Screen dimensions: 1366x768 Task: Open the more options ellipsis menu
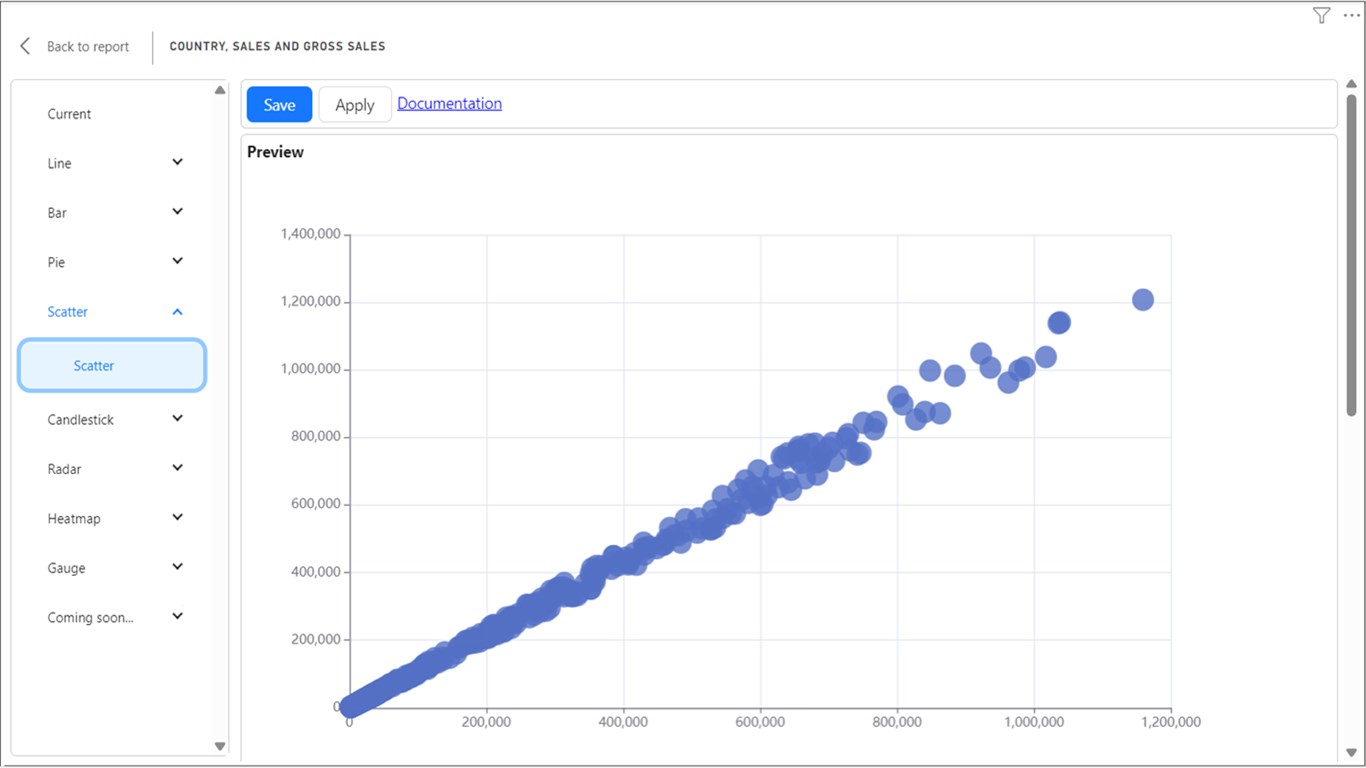coord(1351,15)
